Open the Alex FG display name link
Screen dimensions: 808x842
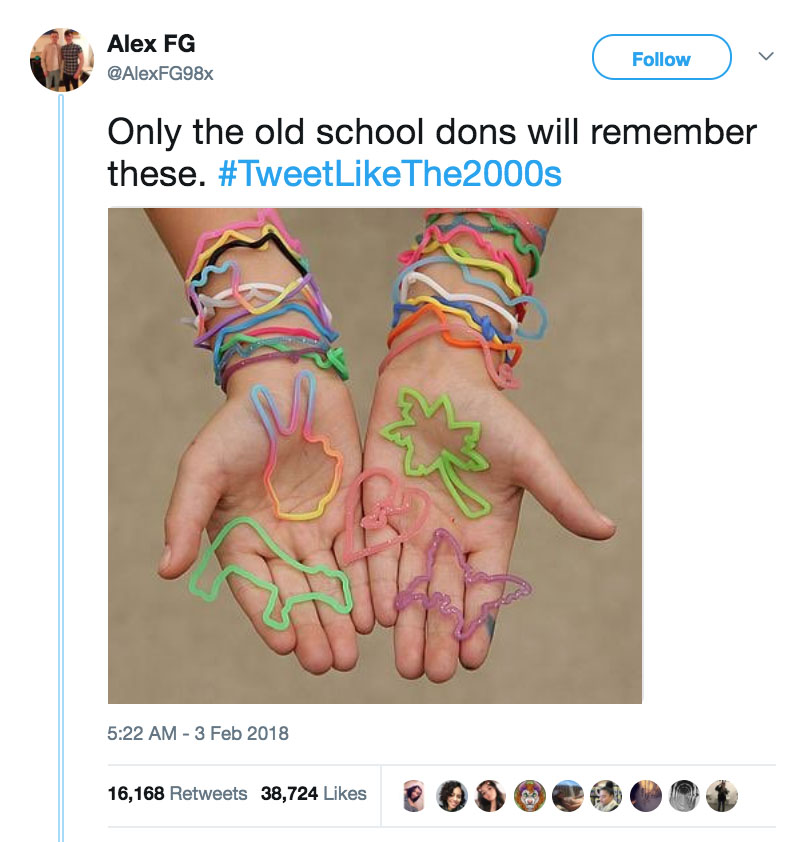click(x=151, y=43)
